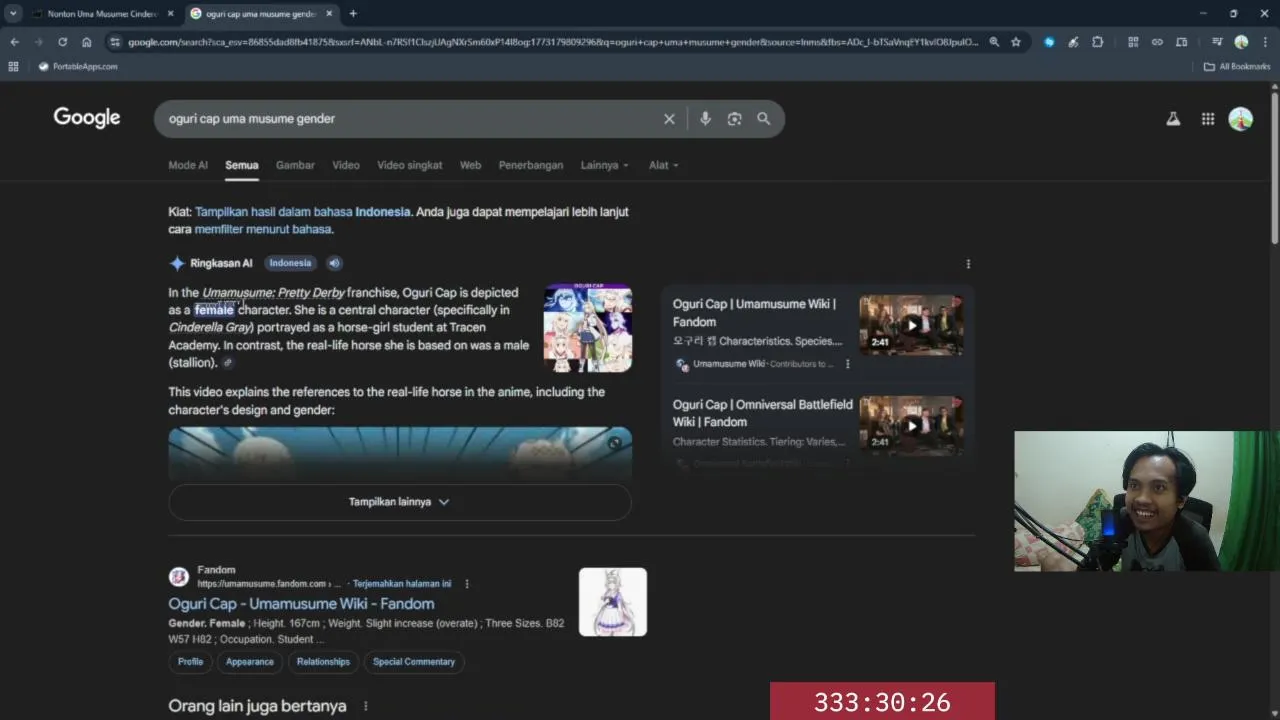The image size is (1280, 720).
Task: Open the apps grid in bookmarks bar
Action: coord(13,67)
